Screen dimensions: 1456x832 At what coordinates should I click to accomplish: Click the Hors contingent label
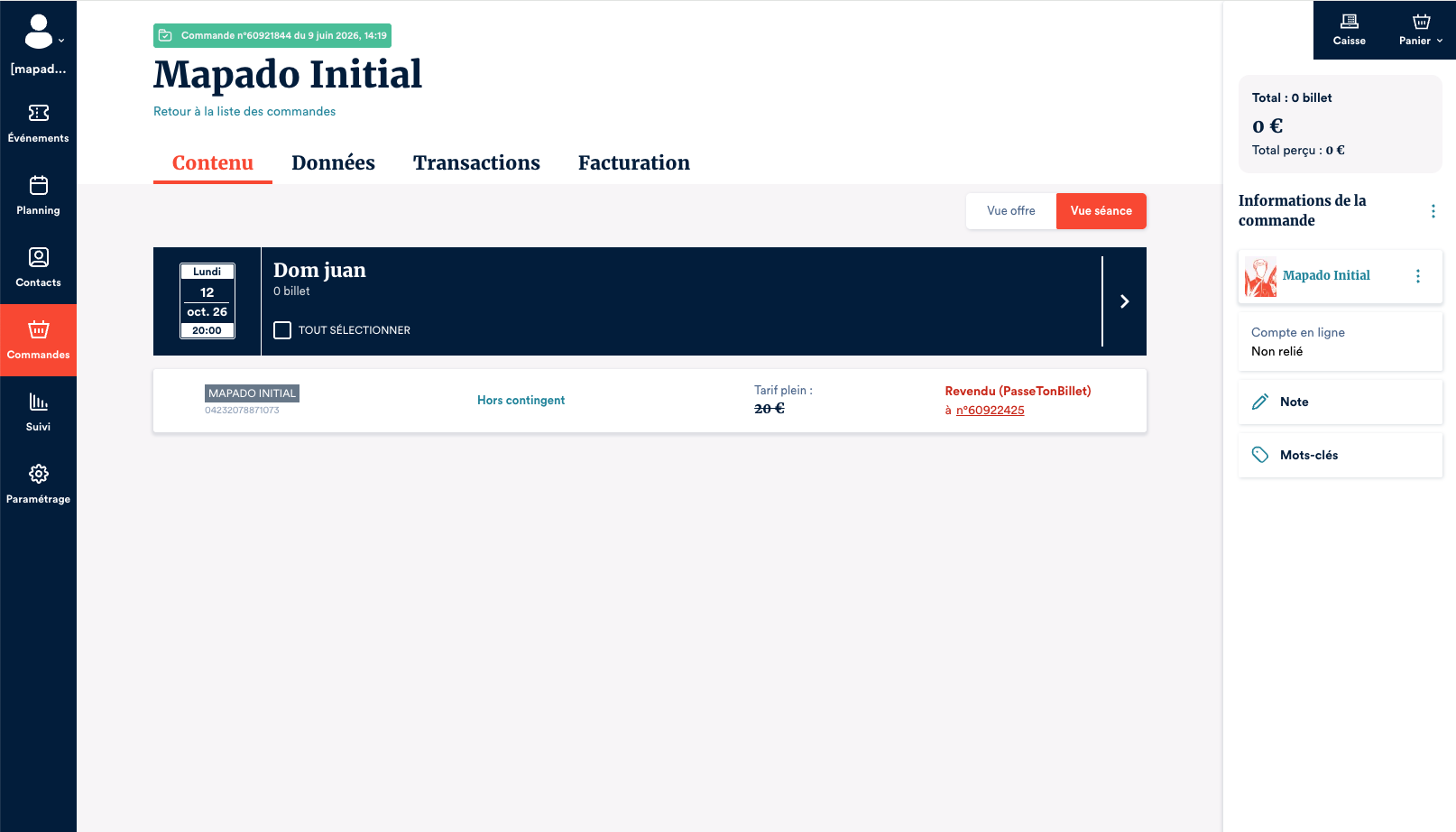(521, 401)
